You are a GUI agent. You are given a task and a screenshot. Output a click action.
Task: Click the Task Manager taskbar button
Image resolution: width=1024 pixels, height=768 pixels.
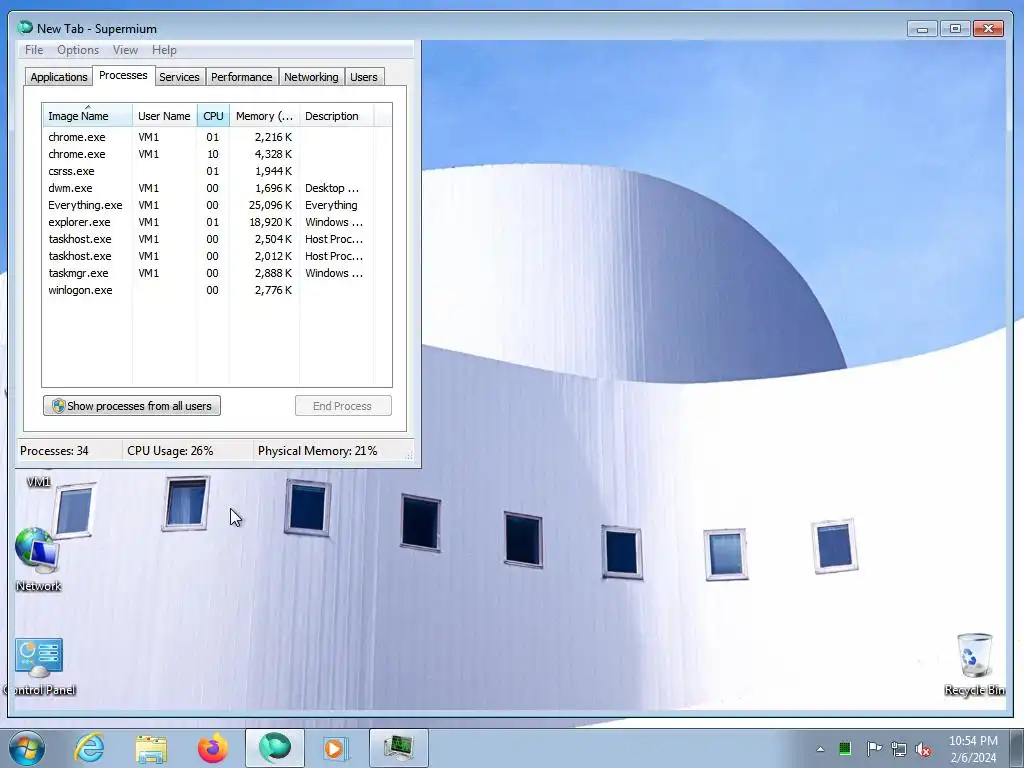coord(398,748)
